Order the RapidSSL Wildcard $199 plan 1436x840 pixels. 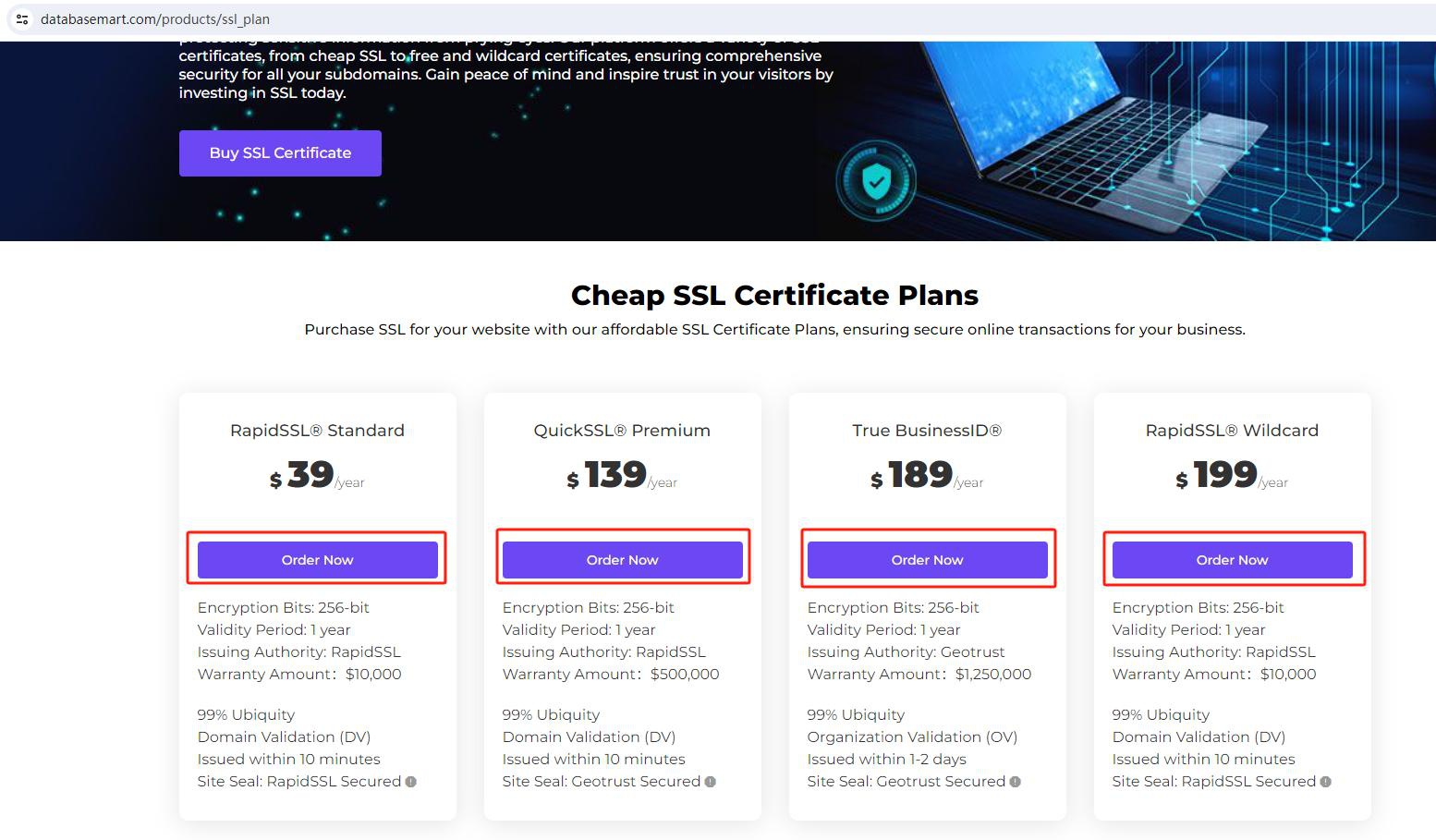[x=1233, y=560]
